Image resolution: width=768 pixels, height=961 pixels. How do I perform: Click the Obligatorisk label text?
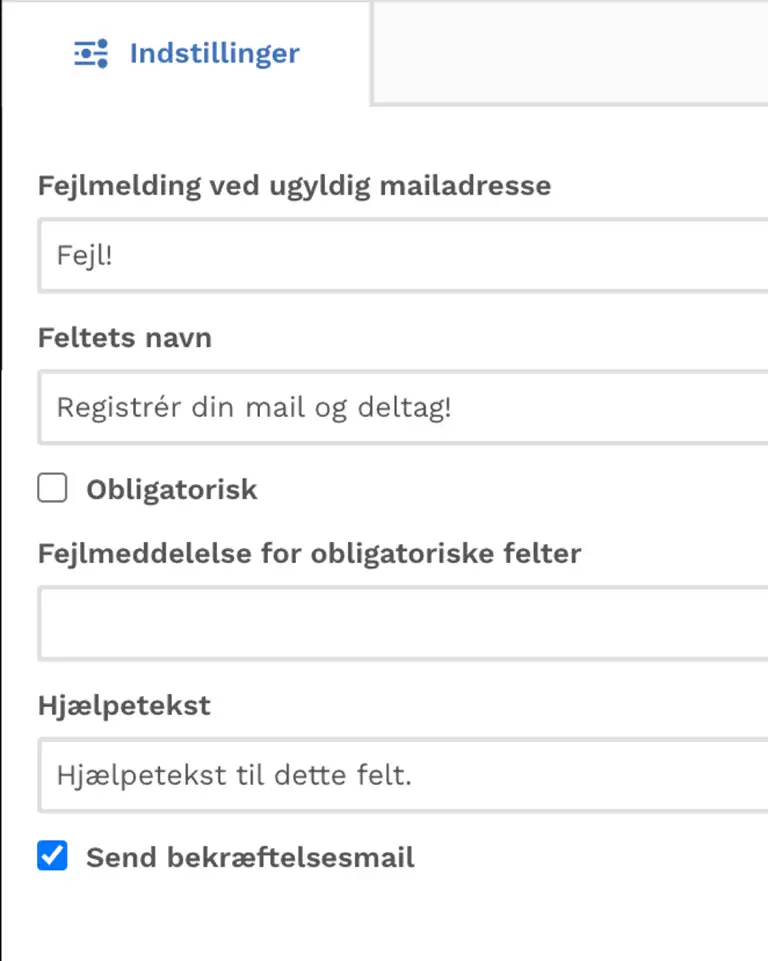coord(172,490)
